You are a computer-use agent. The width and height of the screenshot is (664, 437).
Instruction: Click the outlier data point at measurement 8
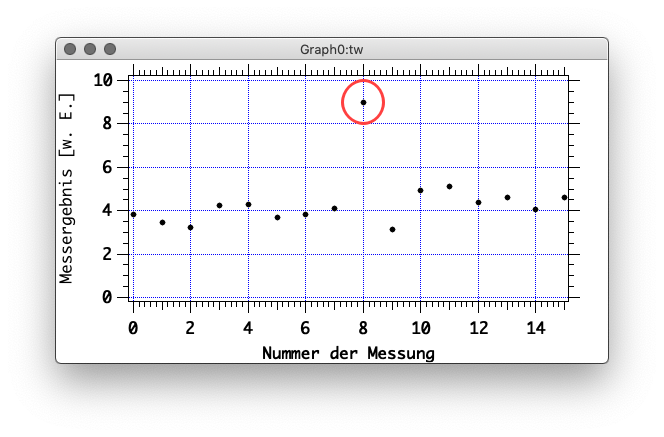(363, 102)
